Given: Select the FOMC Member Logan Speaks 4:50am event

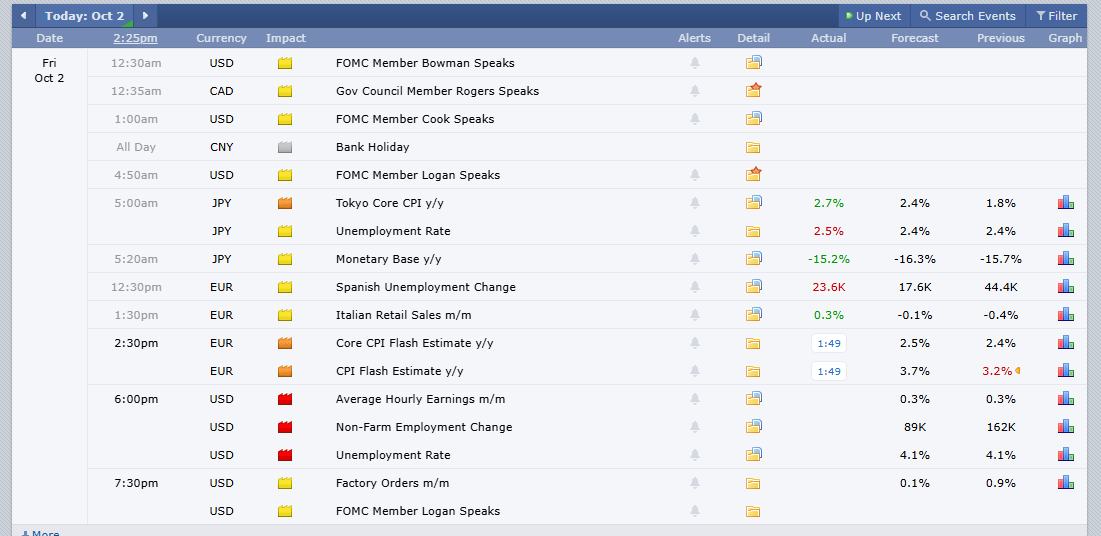Looking at the screenshot, I should [x=418, y=175].
